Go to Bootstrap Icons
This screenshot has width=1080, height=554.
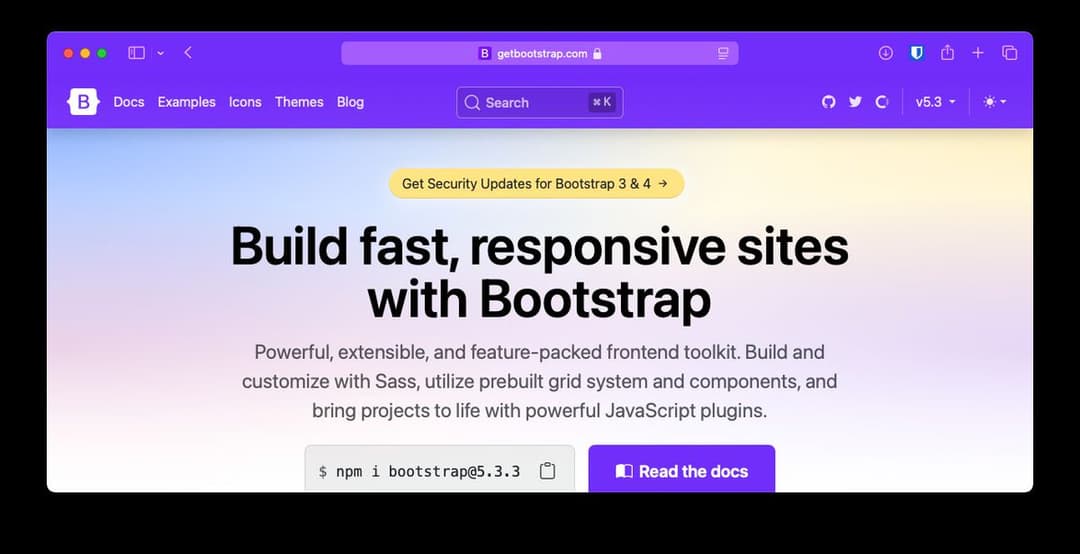pos(245,102)
